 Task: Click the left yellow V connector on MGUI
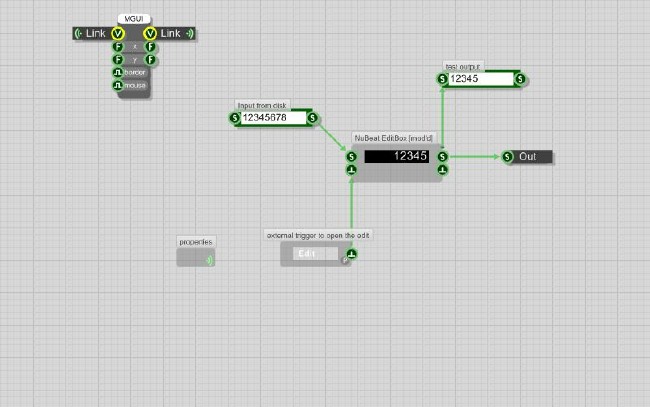click(x=118, y=33)
